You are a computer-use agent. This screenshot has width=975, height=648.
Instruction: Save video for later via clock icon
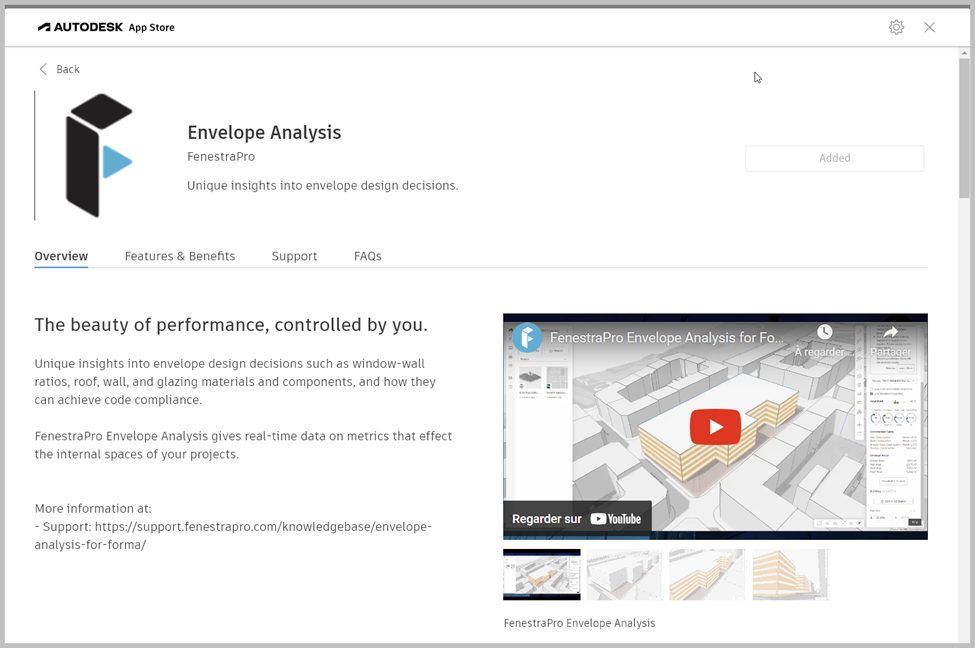(x=826, y=331)
